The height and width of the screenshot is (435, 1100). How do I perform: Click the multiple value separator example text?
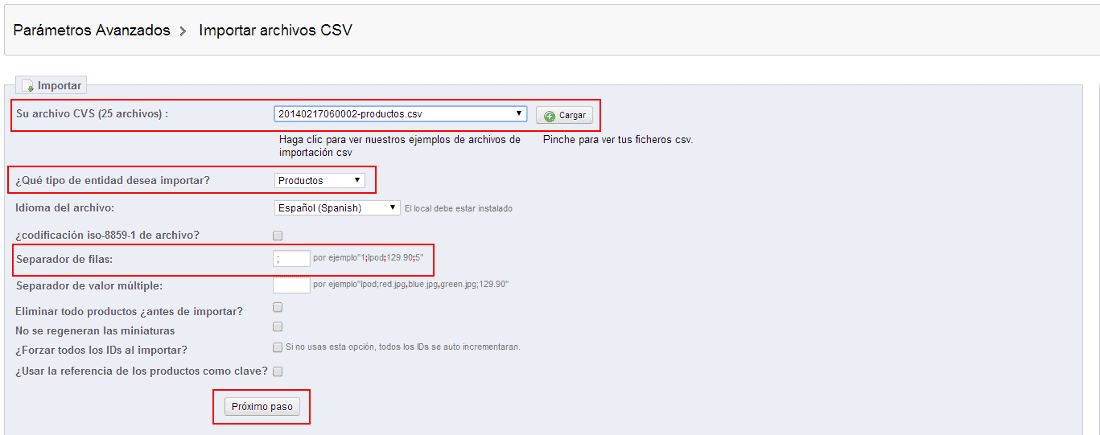(410, 284)
